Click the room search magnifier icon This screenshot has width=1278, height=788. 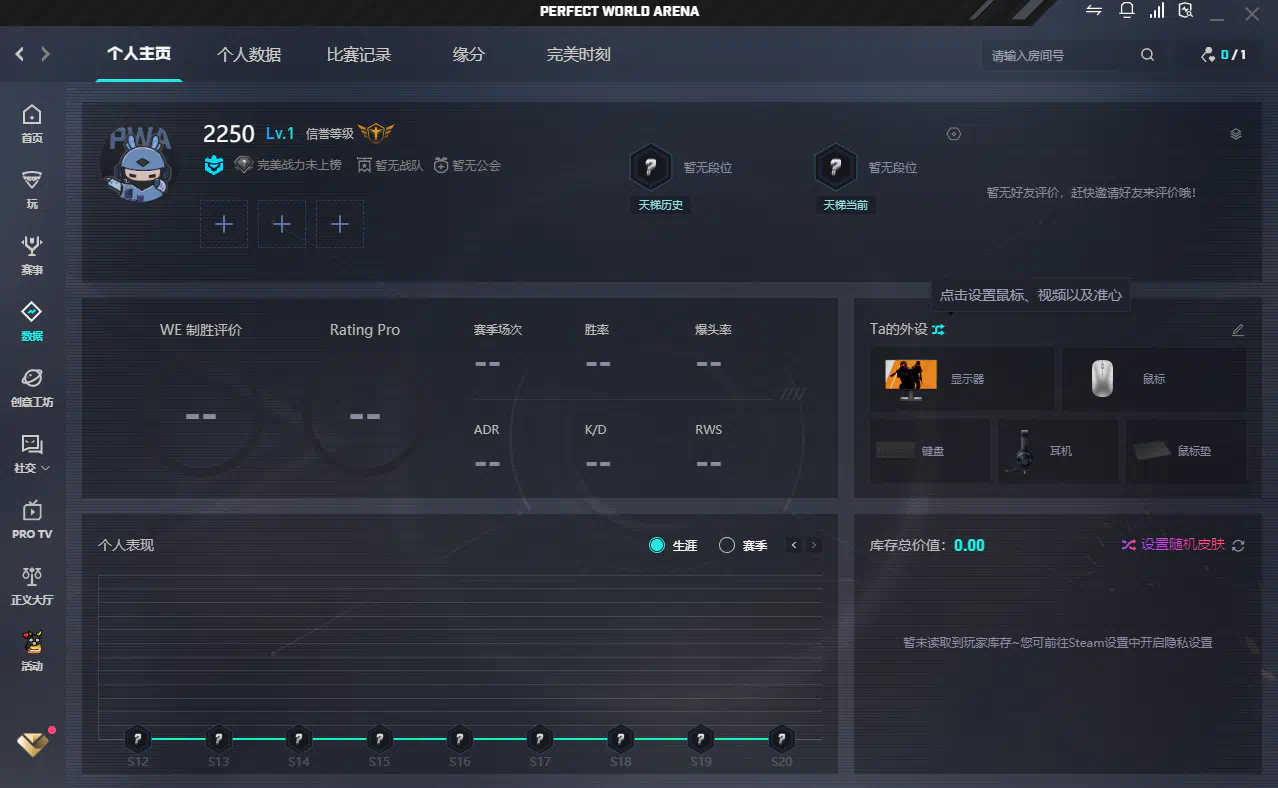point(1147,55)
